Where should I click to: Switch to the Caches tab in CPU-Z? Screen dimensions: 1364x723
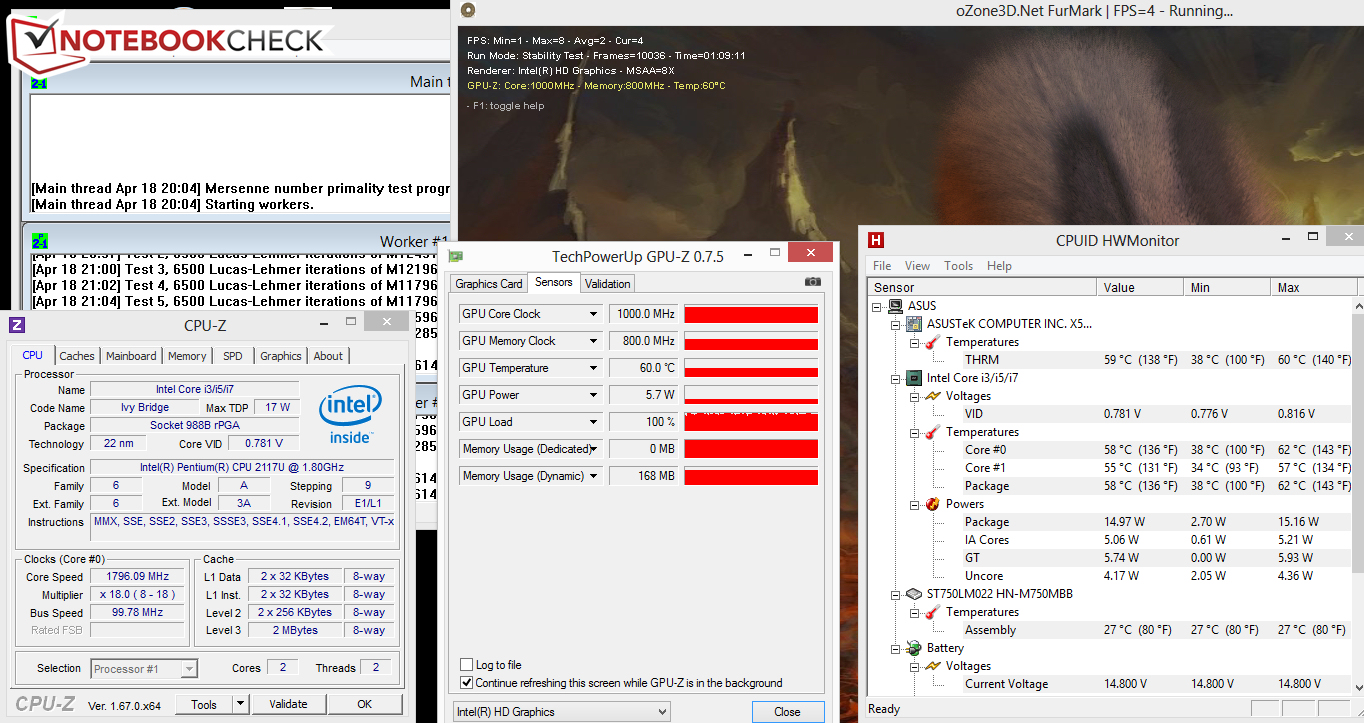coord(77,356)
